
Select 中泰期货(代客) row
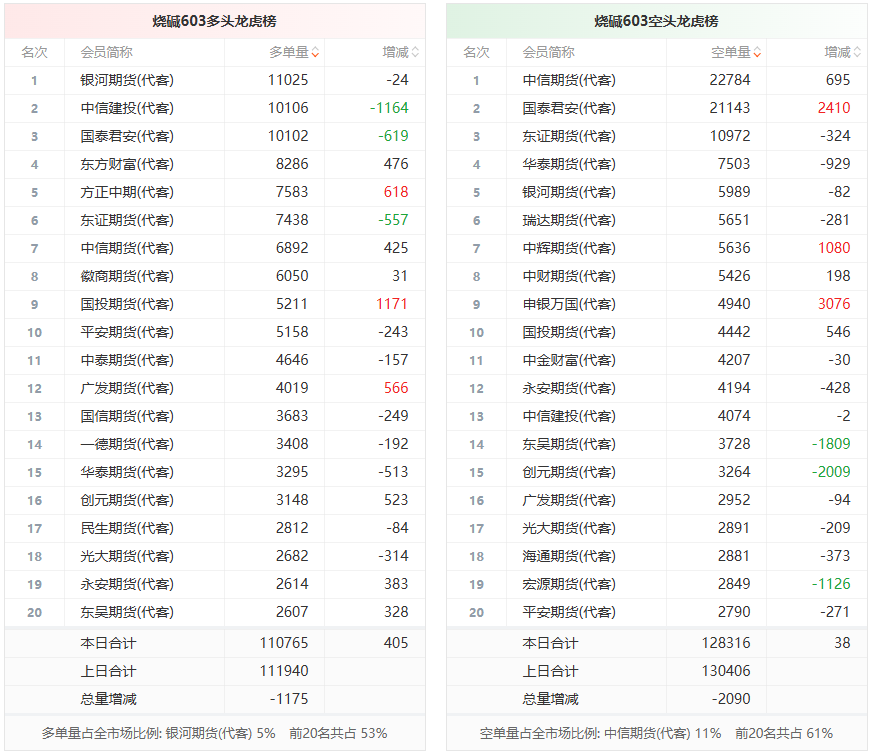click(215, 360)
